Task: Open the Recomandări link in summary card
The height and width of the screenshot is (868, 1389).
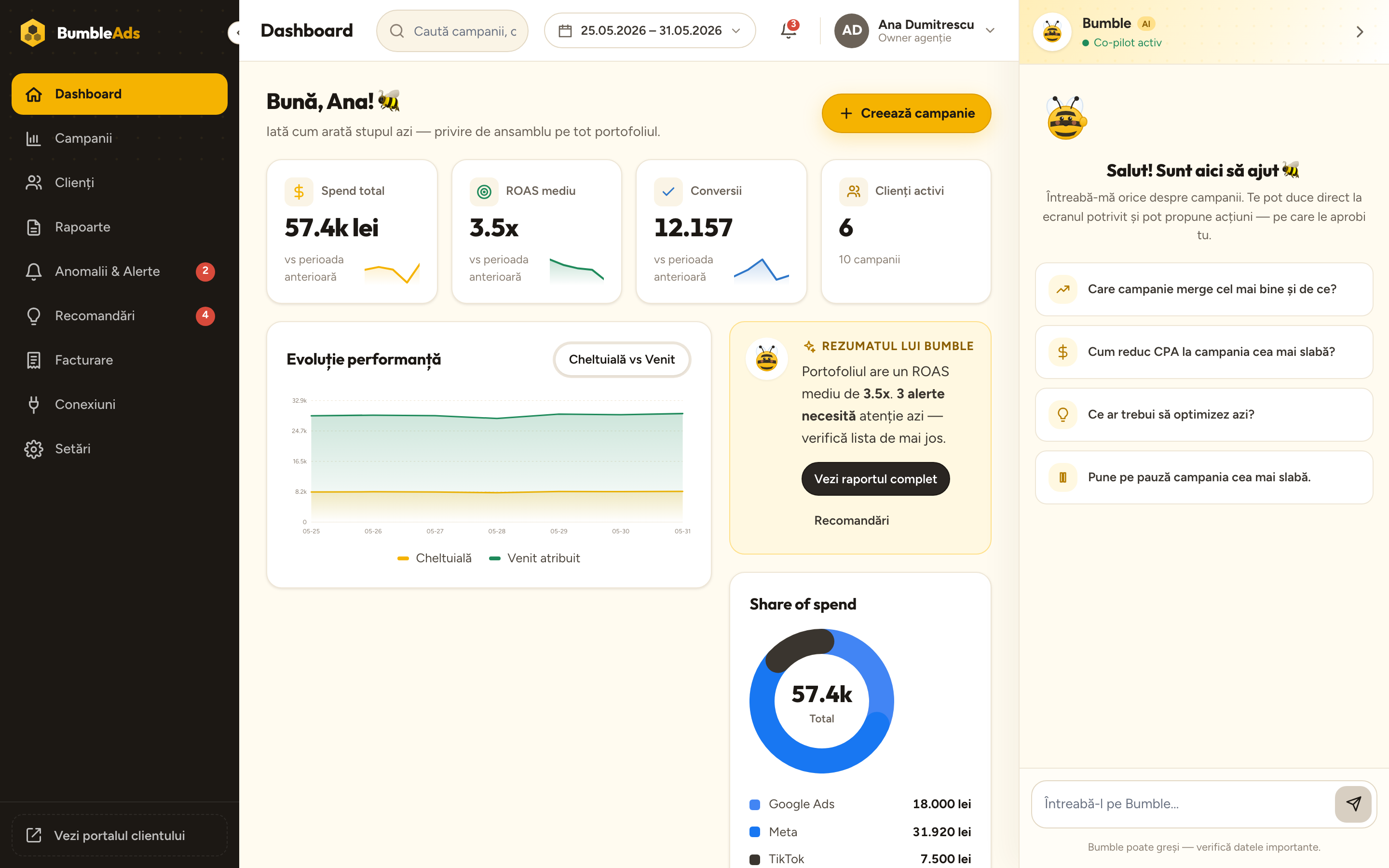Action: pos(851,520)
